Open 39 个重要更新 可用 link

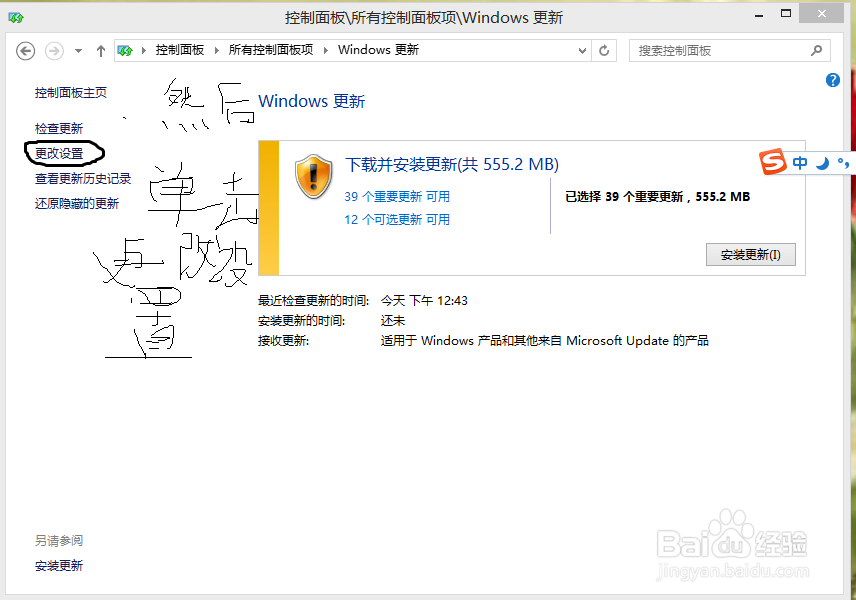click(397, 197)
